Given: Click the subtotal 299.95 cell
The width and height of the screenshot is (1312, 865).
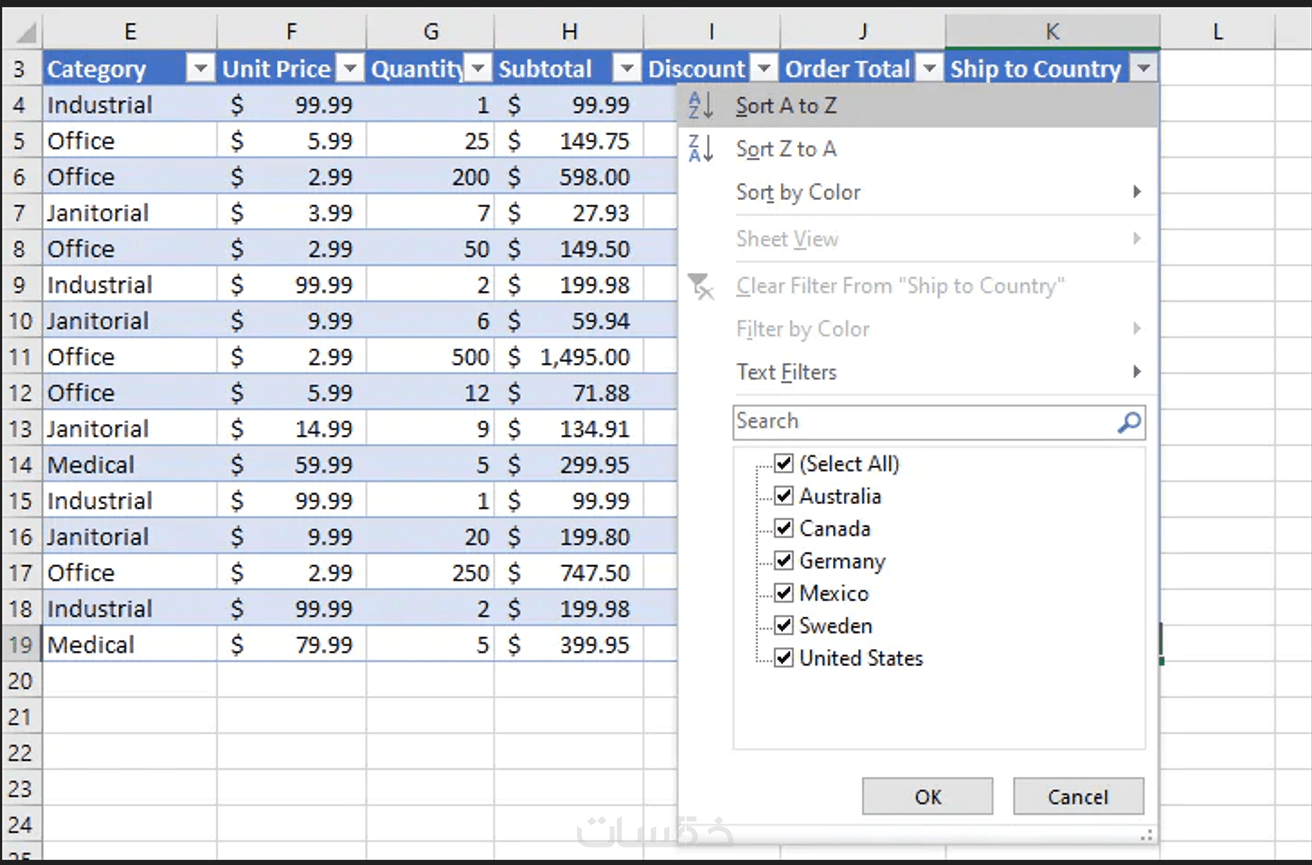Looking at the screenshot, I should [x=569, y=465].
